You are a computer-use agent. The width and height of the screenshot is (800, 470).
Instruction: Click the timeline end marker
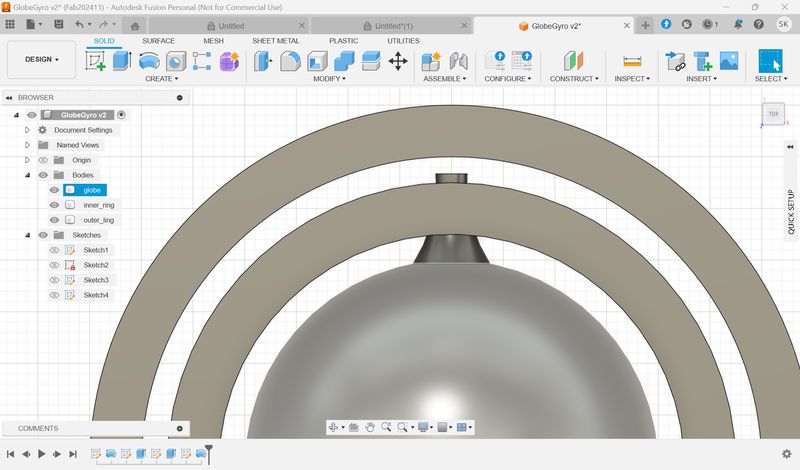[x=209, y=454]
